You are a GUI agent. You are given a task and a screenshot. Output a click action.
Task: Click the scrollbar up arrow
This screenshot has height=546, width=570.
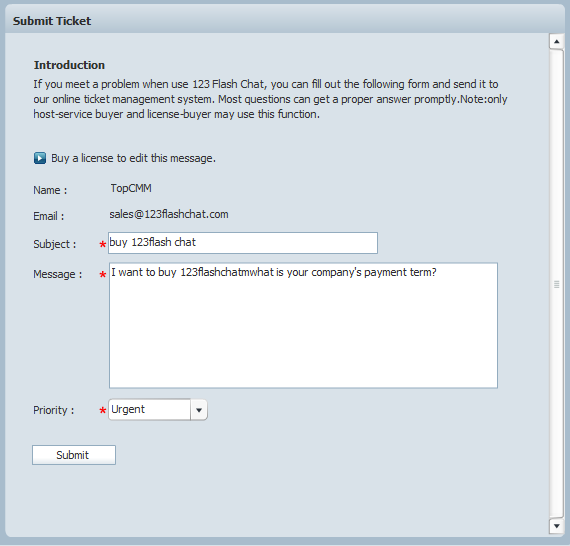557,41
